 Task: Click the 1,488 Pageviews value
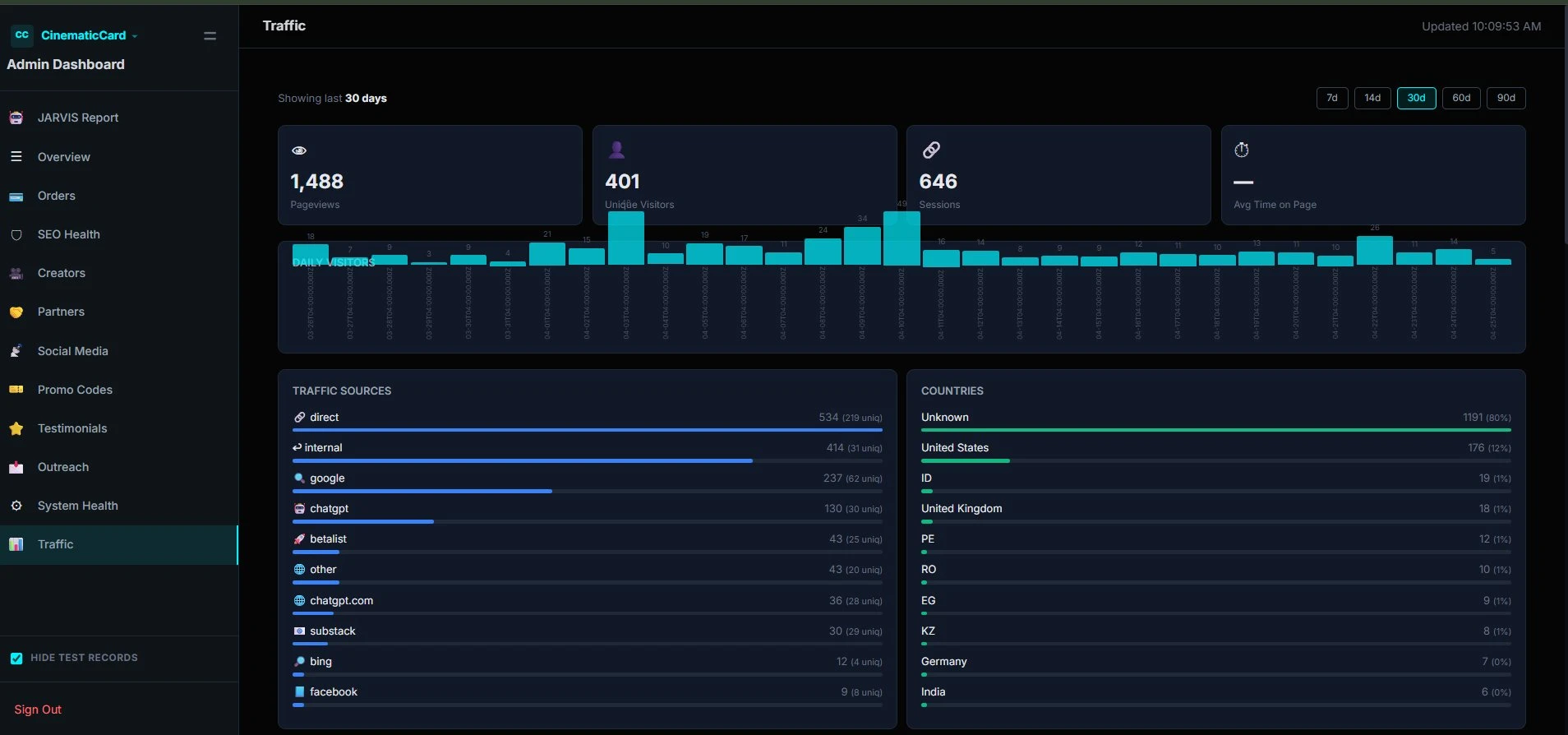(x=317, y=182)
